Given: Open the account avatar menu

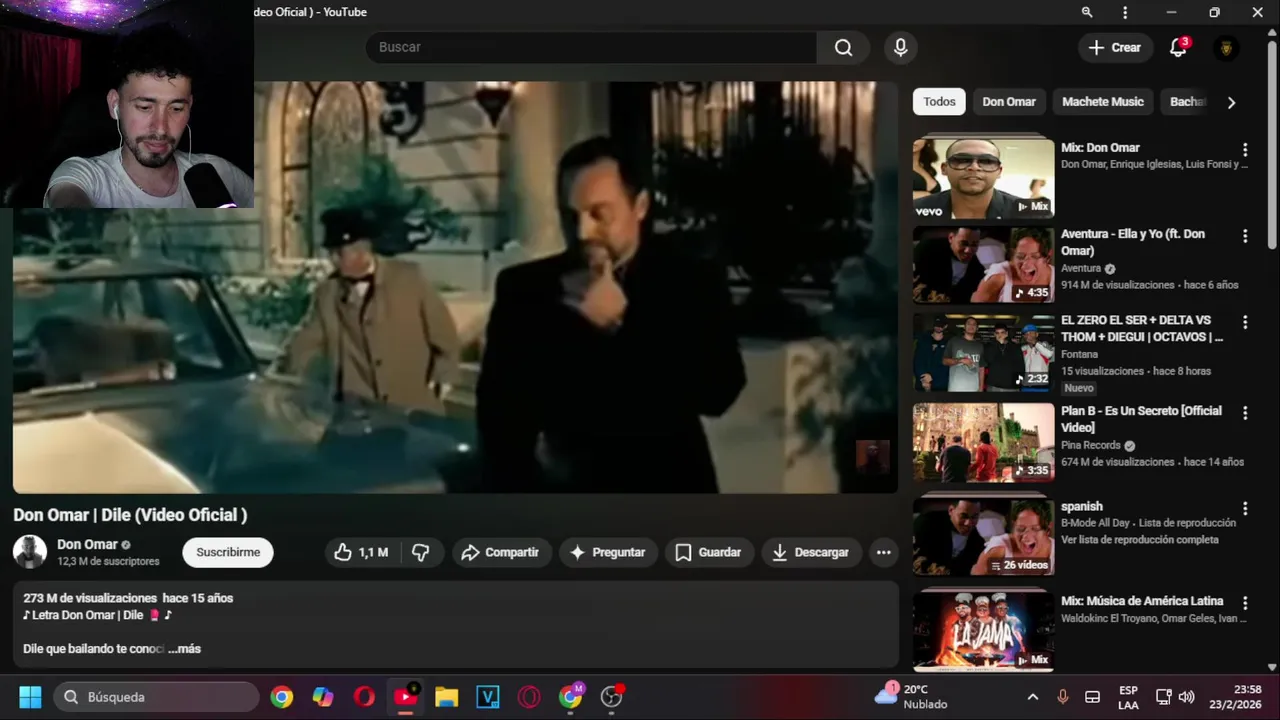Looking at the screenshot, I should [x=1226, y=48].
